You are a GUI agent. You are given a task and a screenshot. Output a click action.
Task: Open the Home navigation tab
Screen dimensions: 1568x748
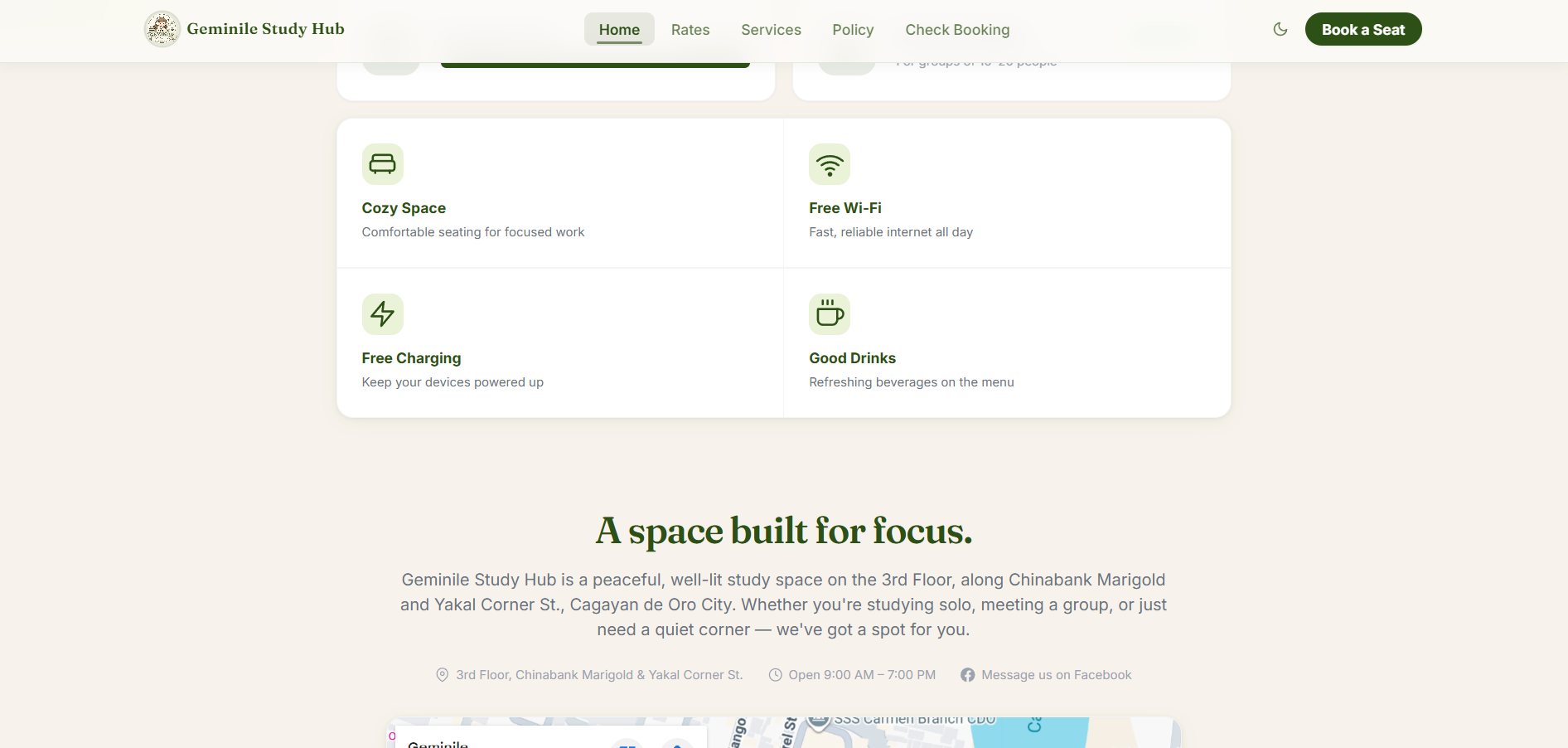pos(619,29)
